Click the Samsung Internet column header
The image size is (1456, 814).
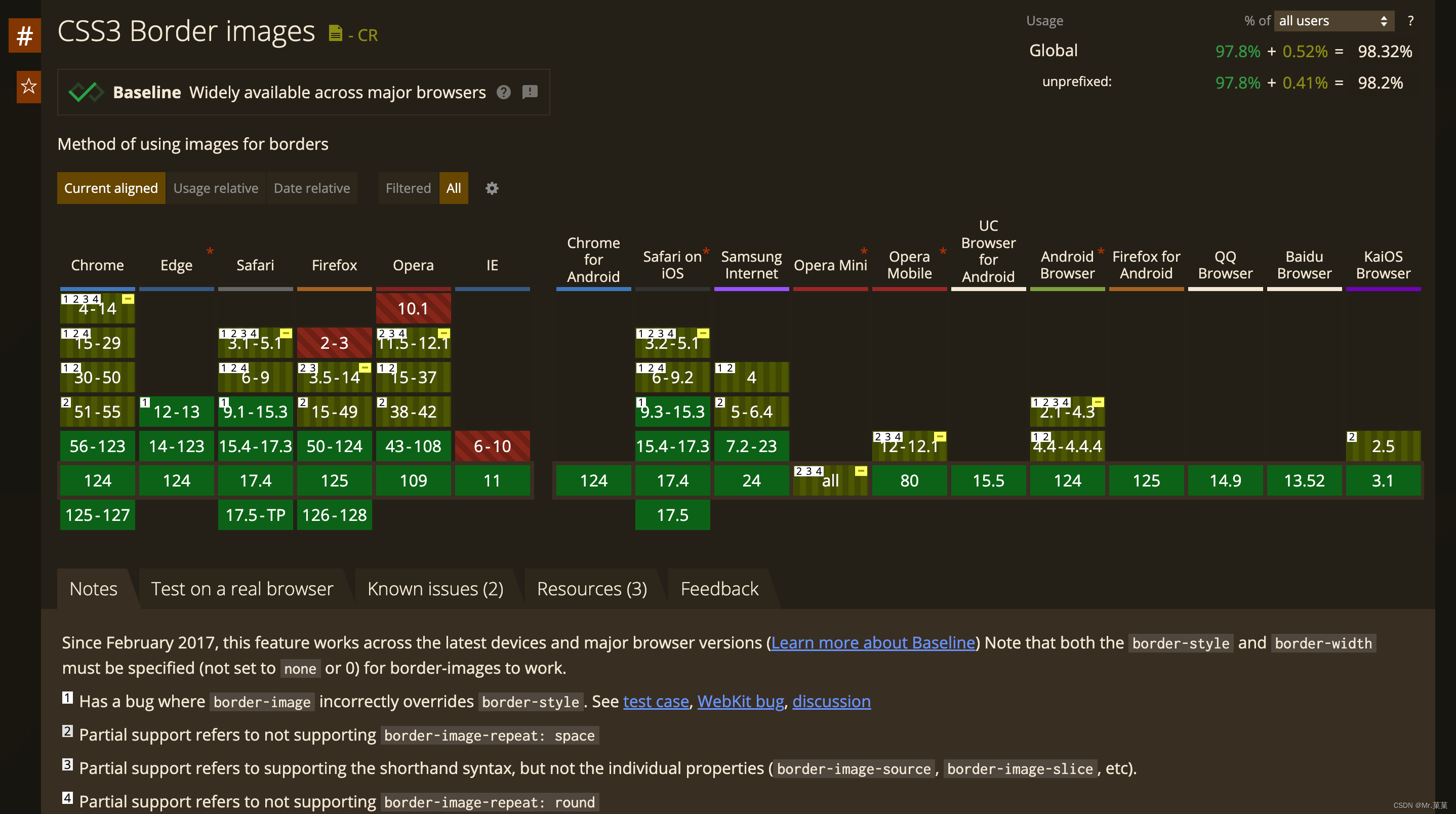pyautogui.click(x=751, y=265)
